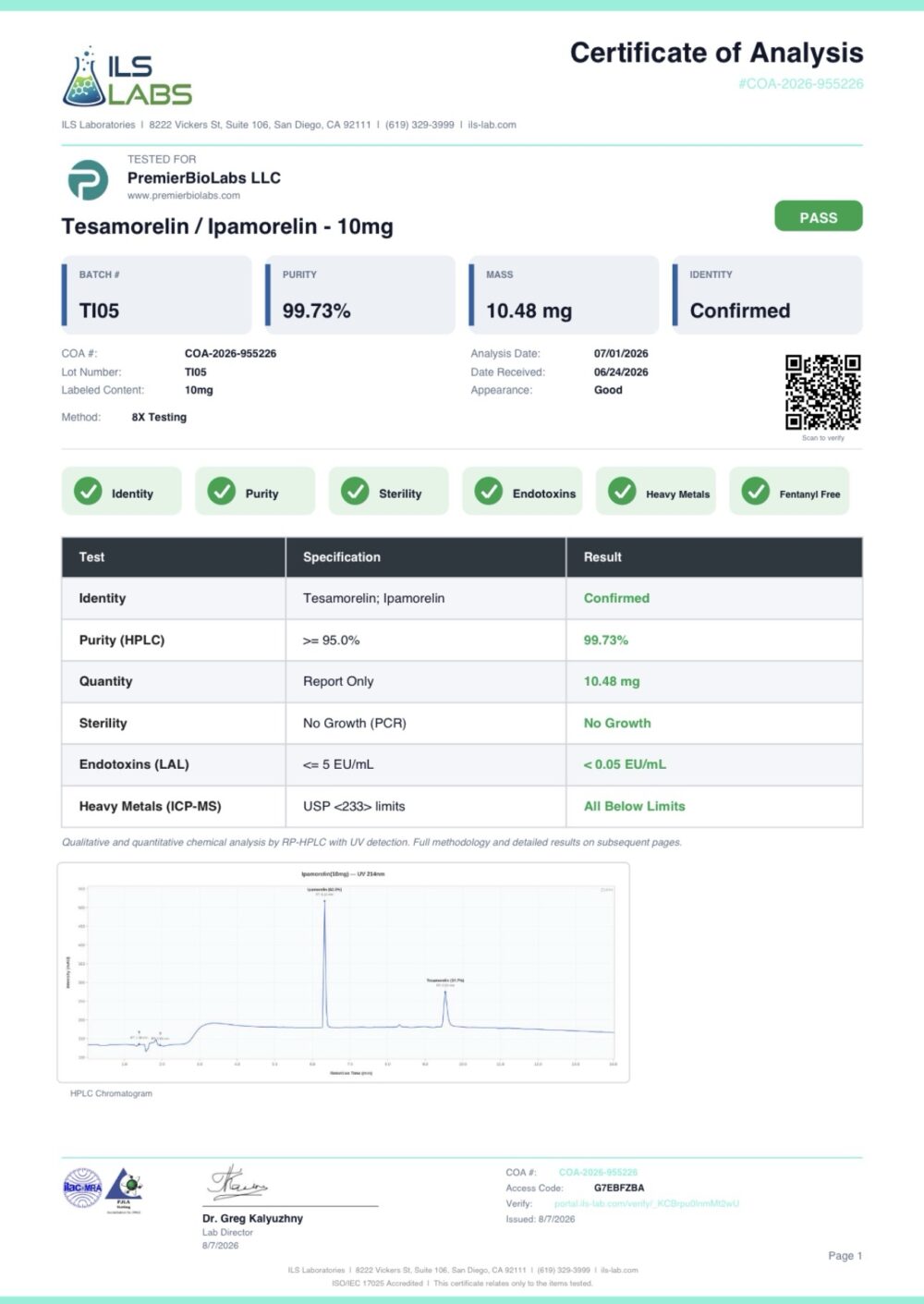Viewport: 924px width, 1304px height.
Task: Click ils-lab.com in the header address line
Action: tap(492, 125)
